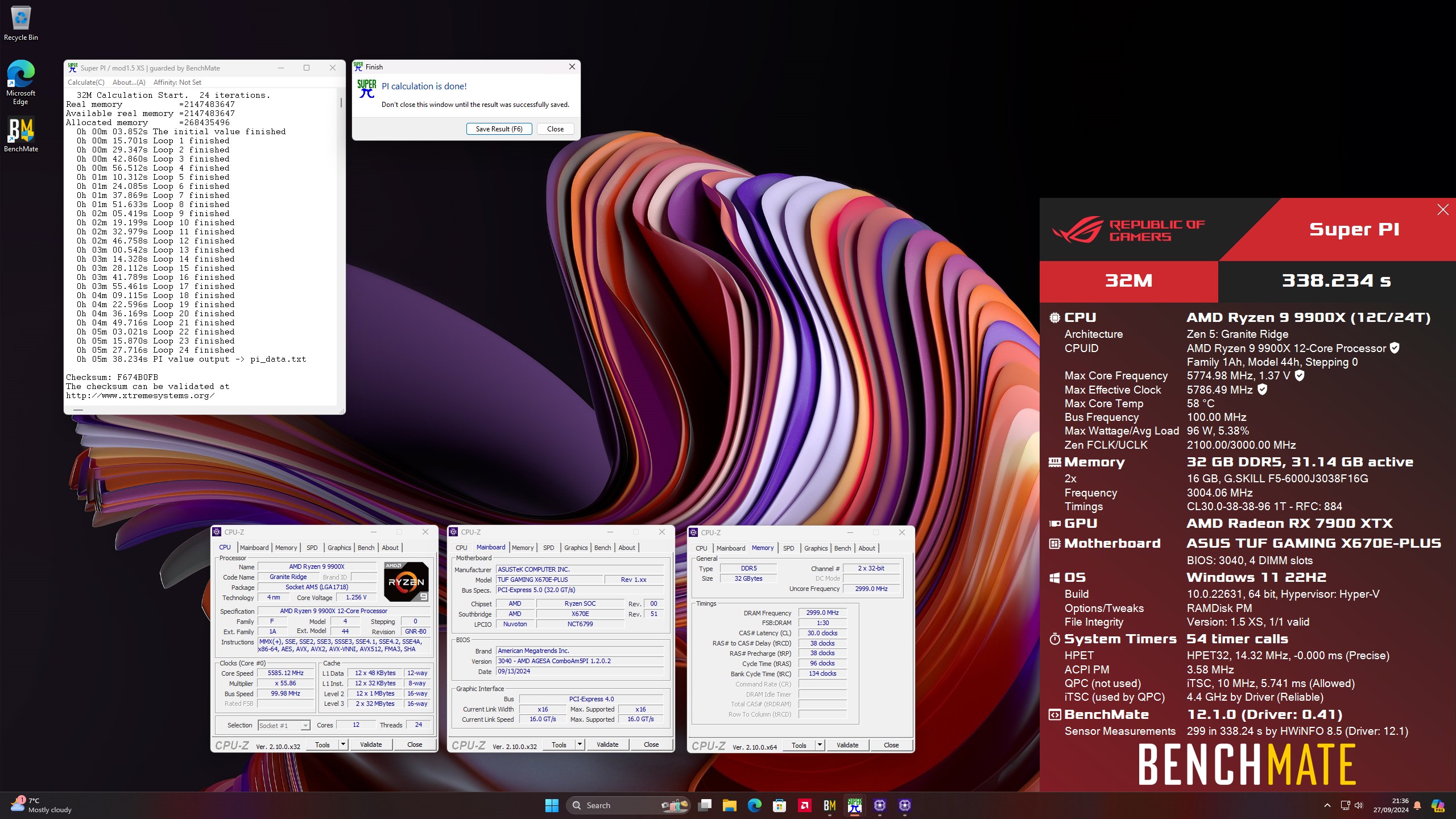The image size is (1456, 819).
Task: Open AMD Software from the taskbar
Action: tap(805, 805)
